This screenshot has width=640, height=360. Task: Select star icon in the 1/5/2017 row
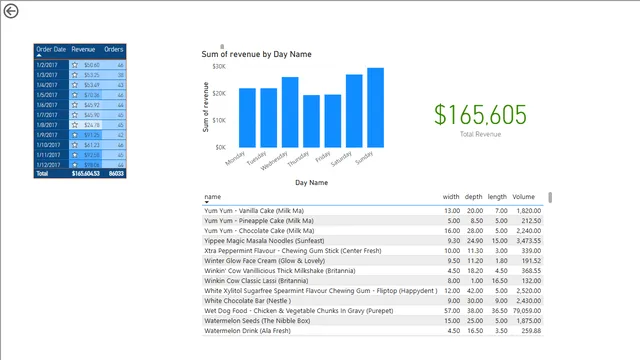coord(75,95)
